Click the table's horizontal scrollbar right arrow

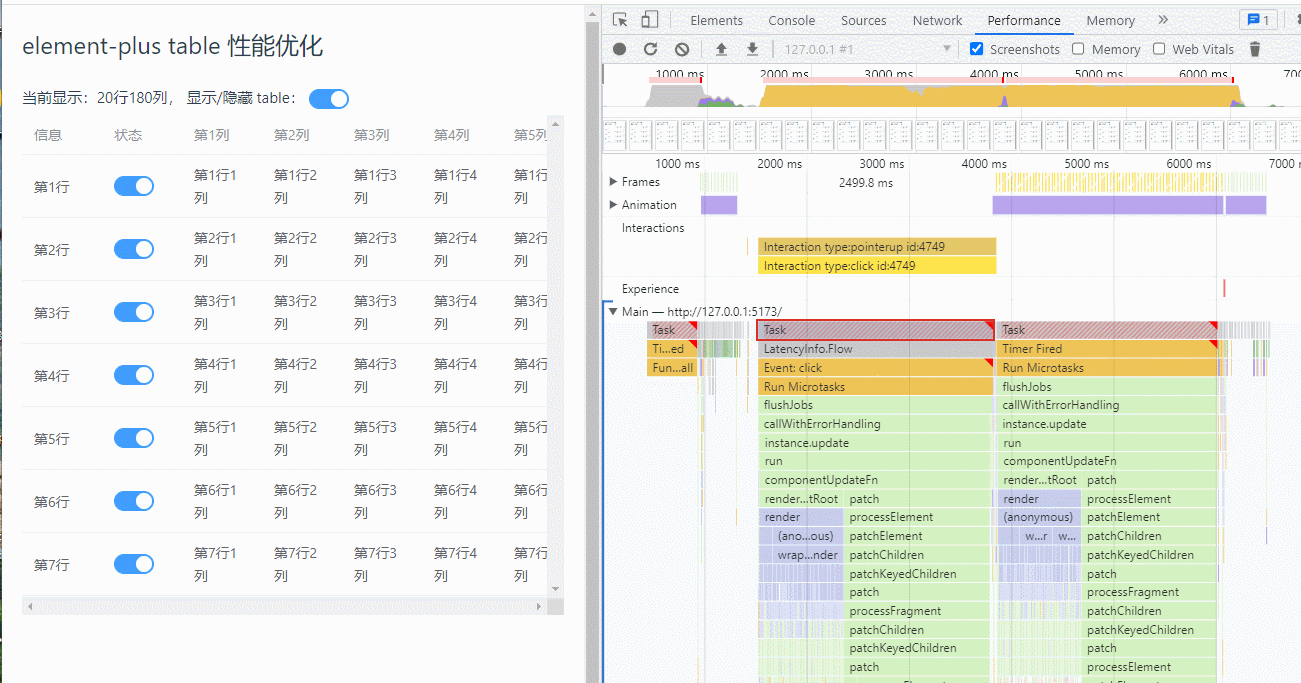[540, 606]
